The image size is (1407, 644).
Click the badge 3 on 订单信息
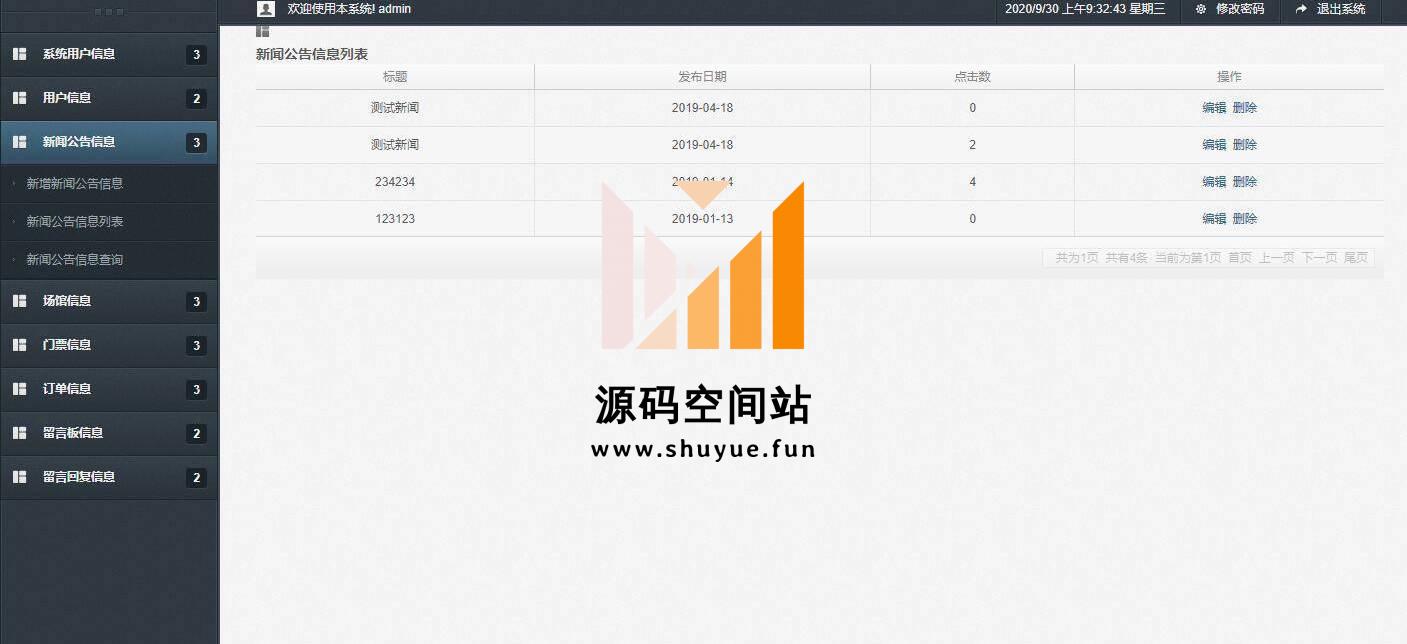196,390
